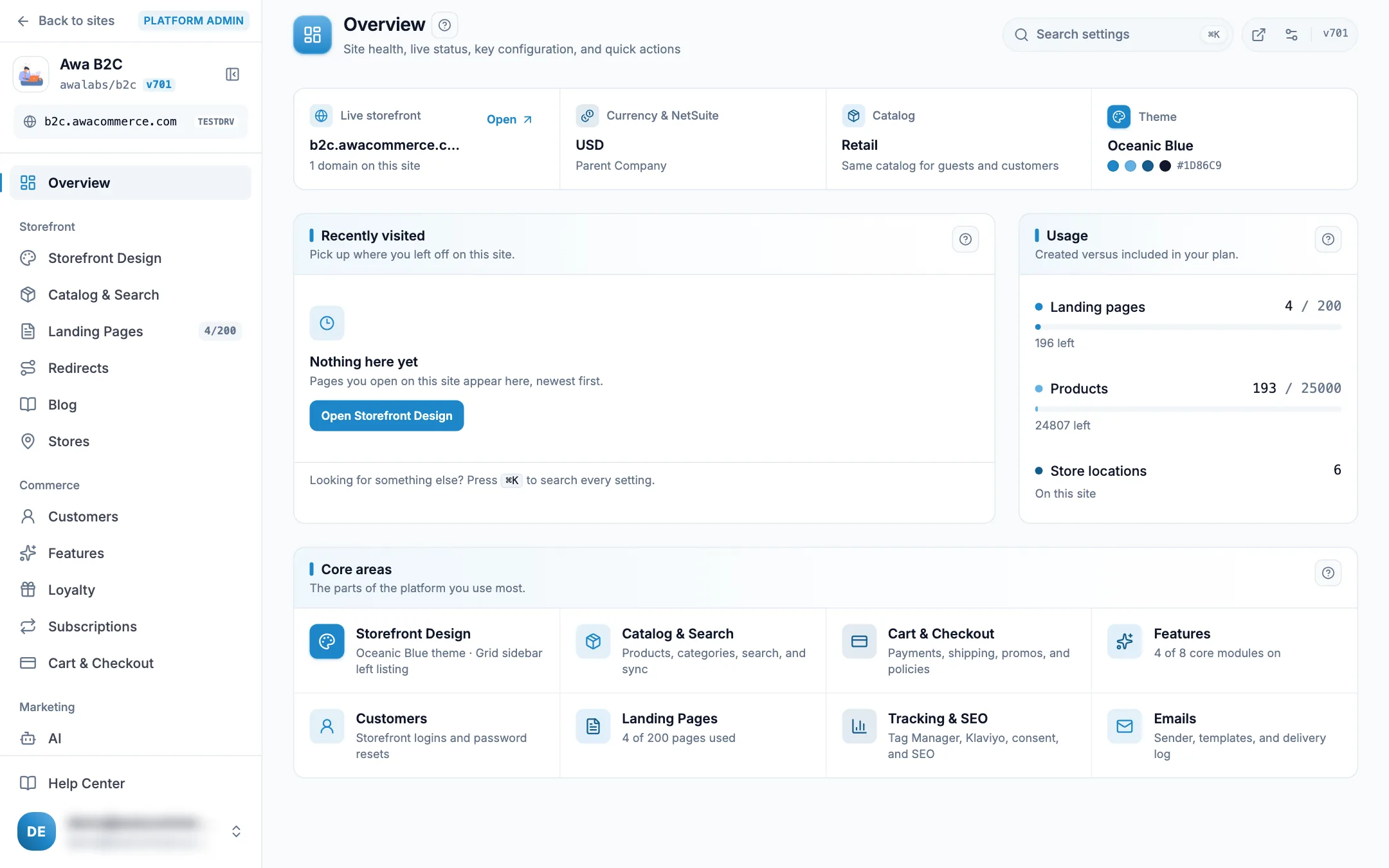Viewport: 1389px width, 868px height.
Task: Click the Core areas help icon
Action: click(1328, 573)
